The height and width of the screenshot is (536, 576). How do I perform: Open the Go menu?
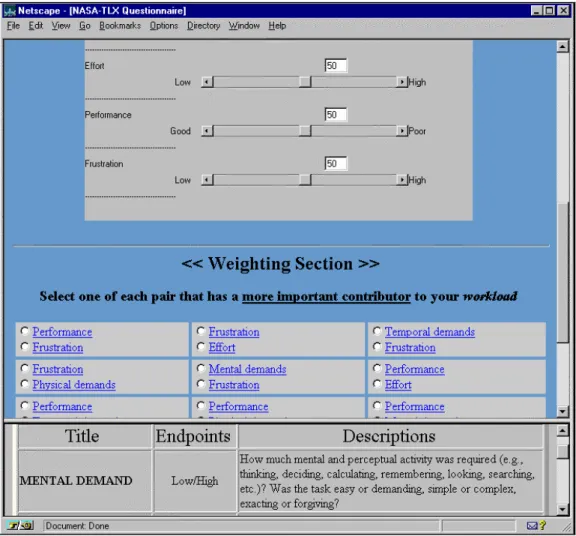point(84,26)
